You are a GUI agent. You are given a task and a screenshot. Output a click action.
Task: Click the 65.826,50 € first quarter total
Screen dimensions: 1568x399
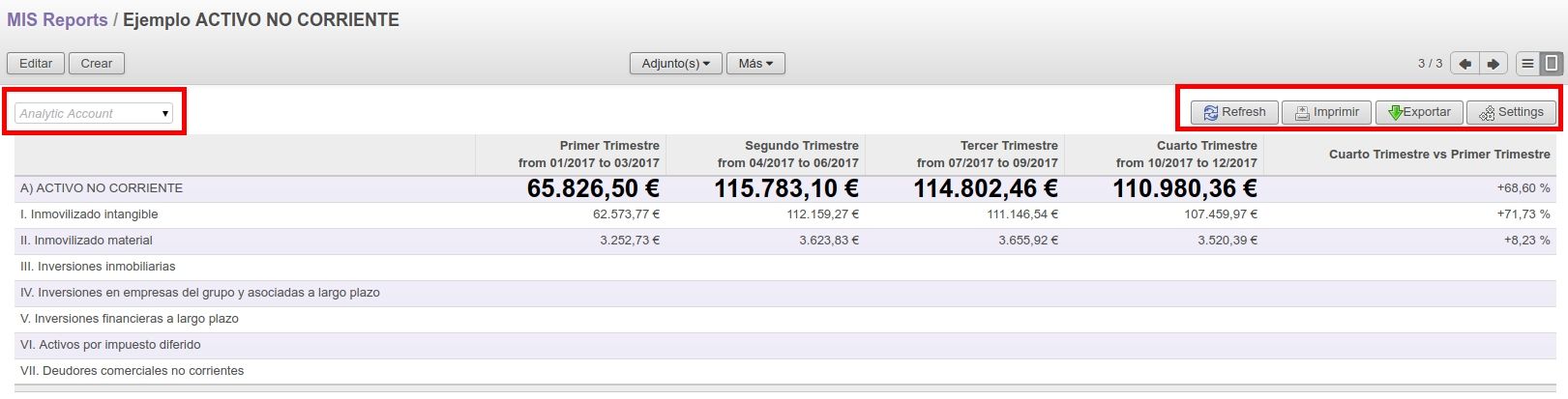click(x=593, y=188)
